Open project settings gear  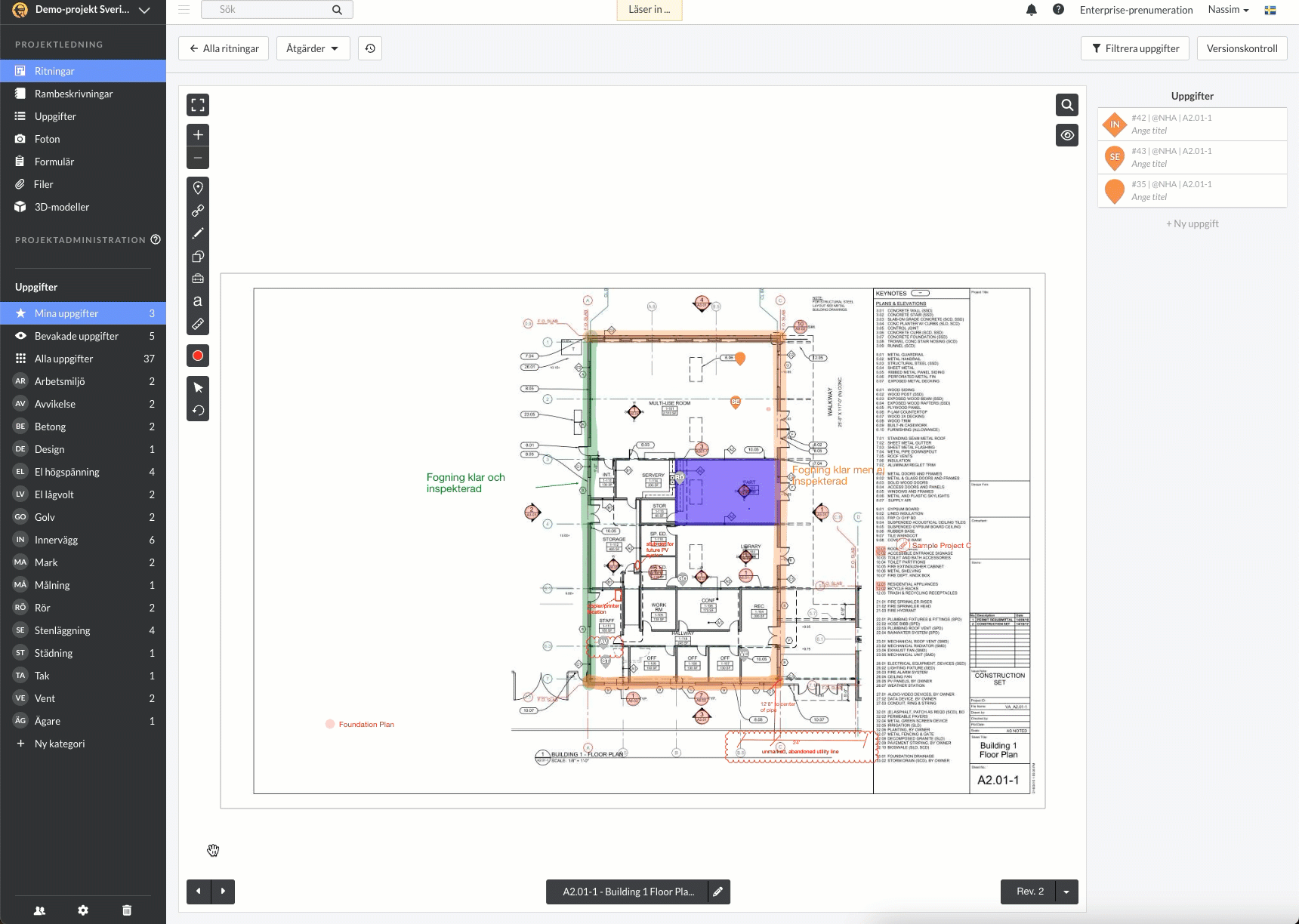(x=83, y=910)
